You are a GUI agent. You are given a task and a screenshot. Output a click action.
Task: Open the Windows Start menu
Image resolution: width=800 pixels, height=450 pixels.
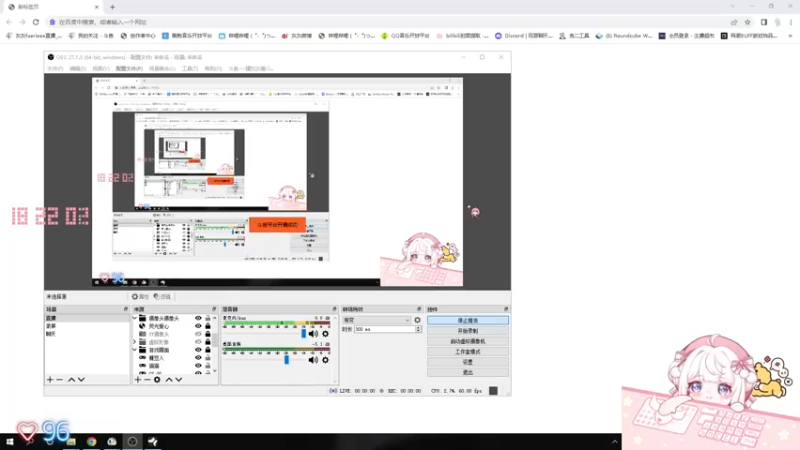(10, 442)
